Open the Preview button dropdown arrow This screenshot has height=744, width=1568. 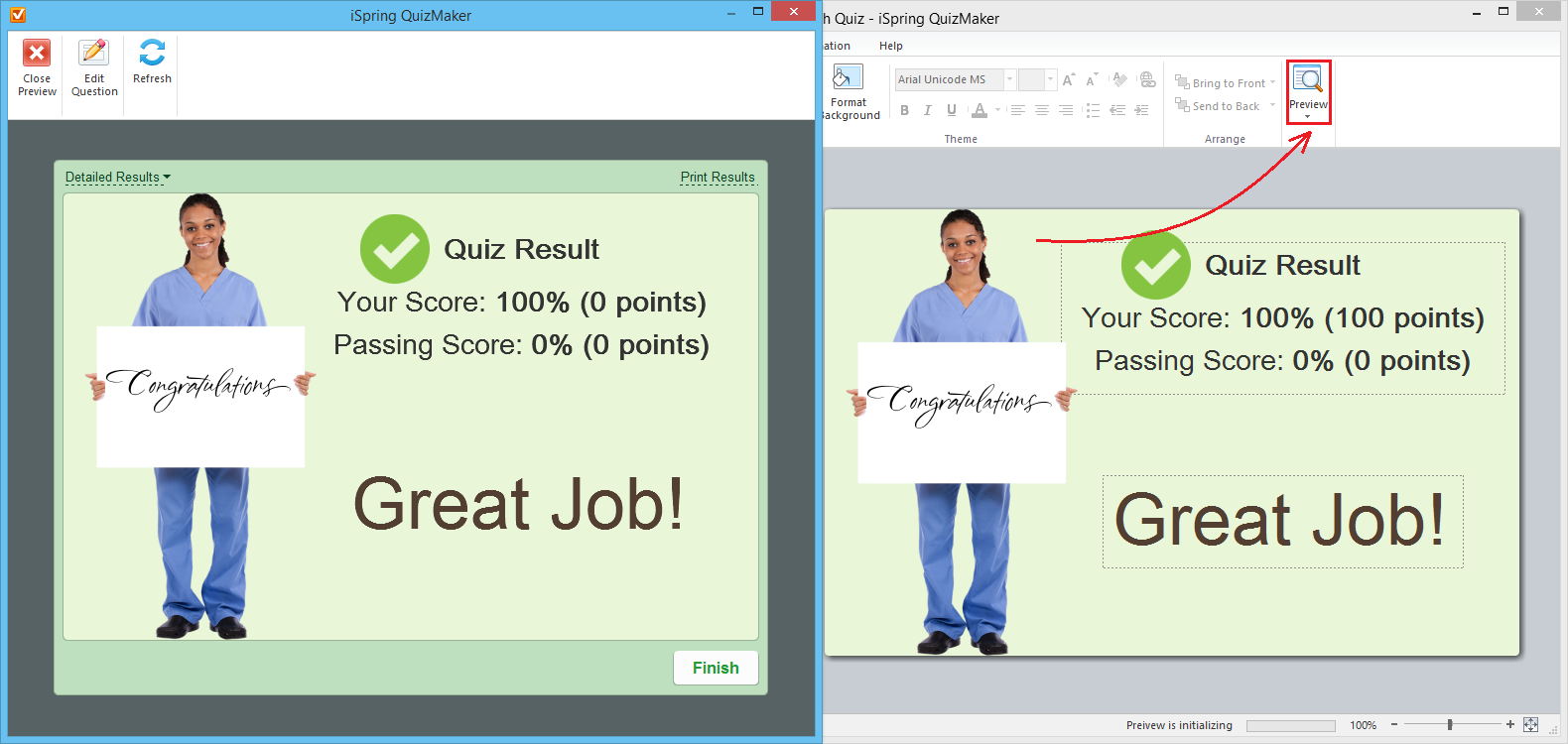tap(1308, 117)
